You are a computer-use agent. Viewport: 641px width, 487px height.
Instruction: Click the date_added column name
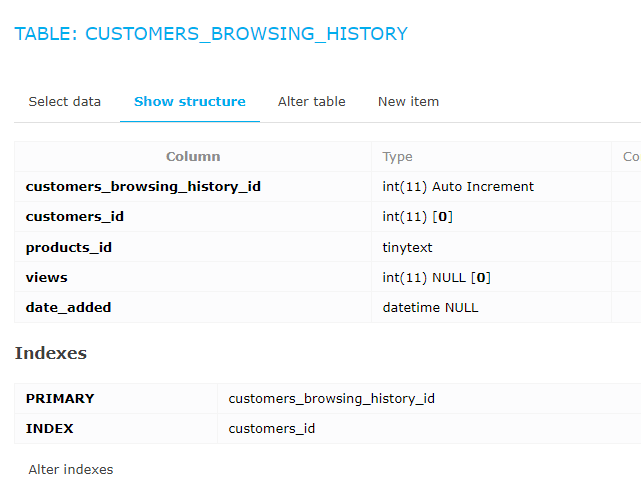[68, 307]
